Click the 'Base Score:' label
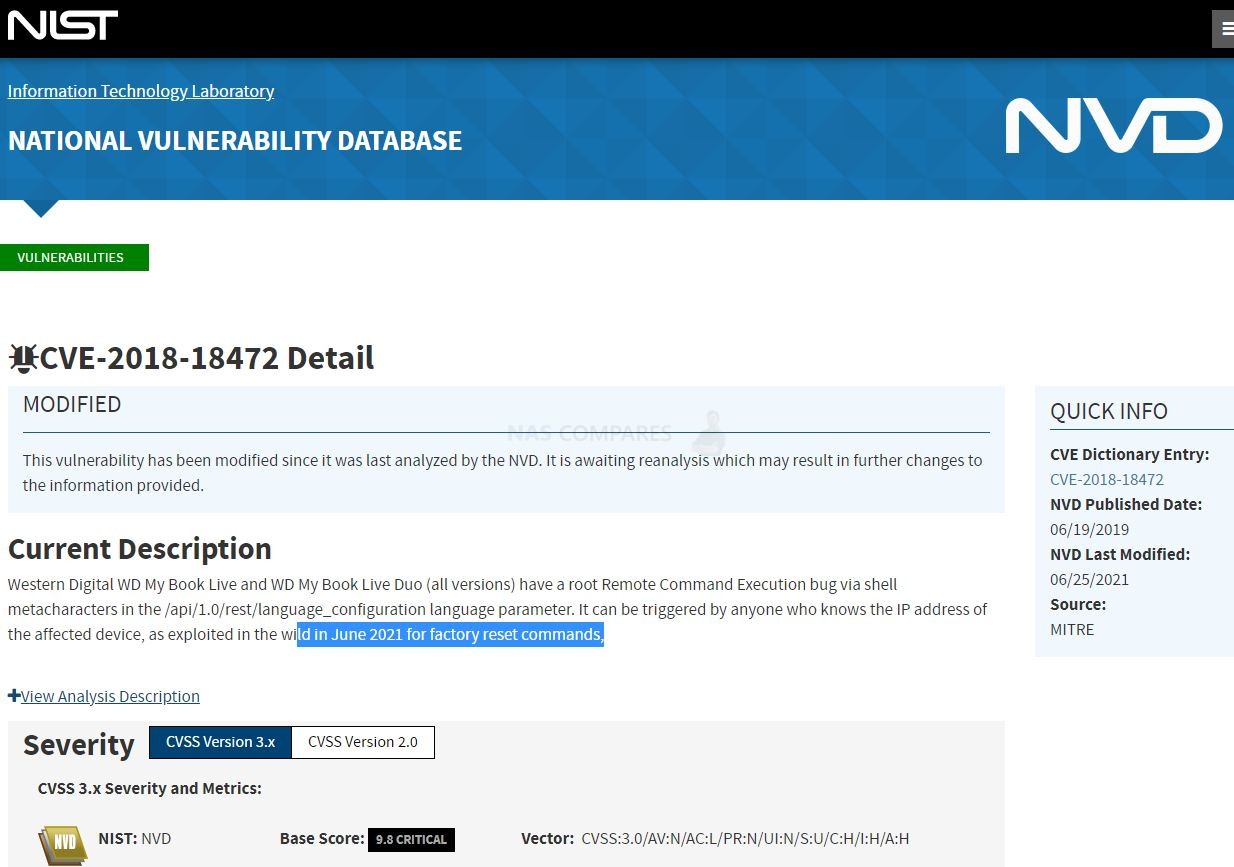Viewport: 1234px width, 867px height. click(322, 838)
